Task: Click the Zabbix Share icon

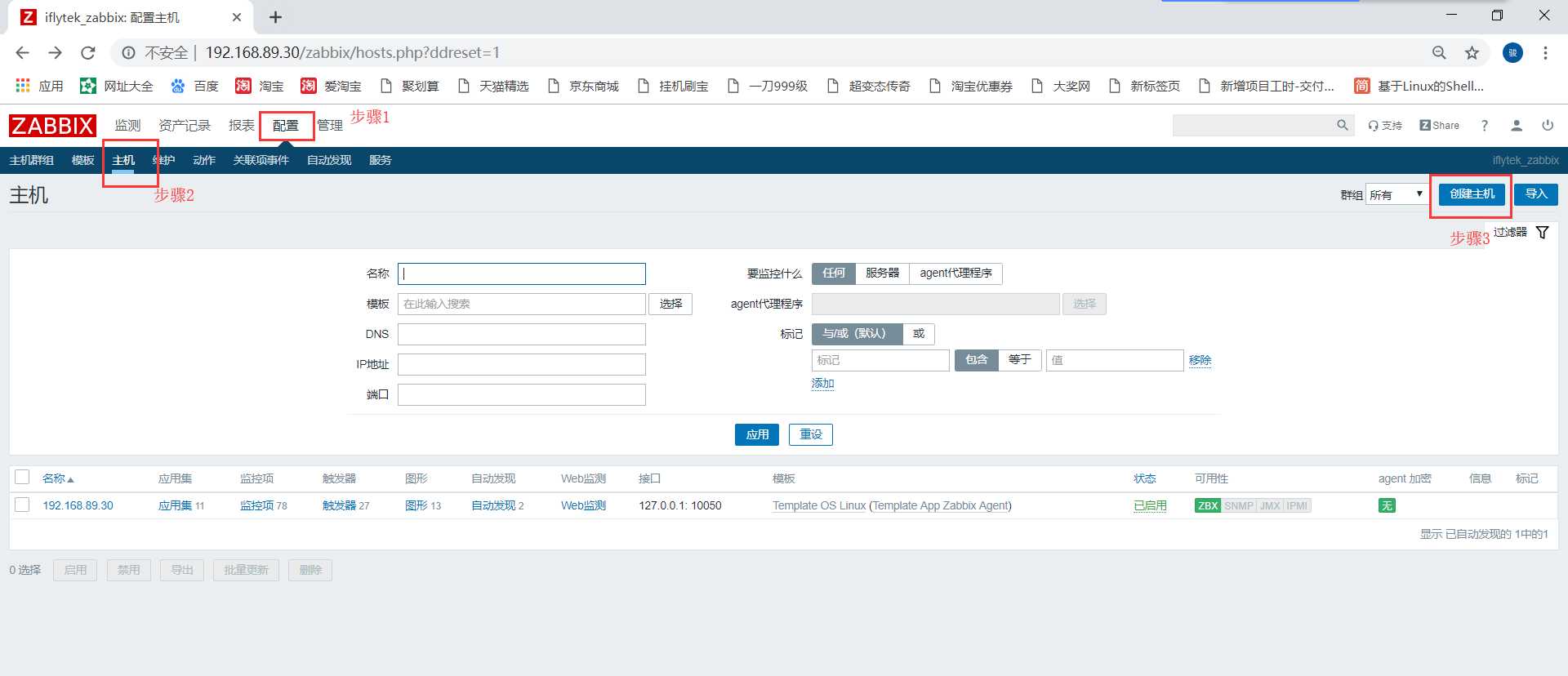Action: [x=1440, y=125]
